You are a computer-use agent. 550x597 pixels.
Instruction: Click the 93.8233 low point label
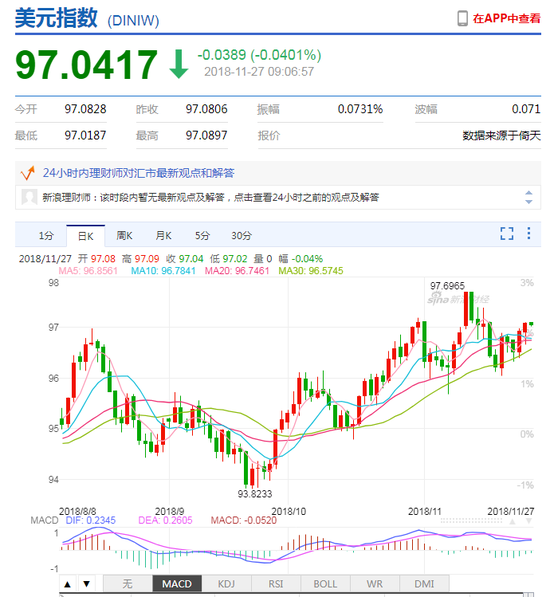point(255,494)
